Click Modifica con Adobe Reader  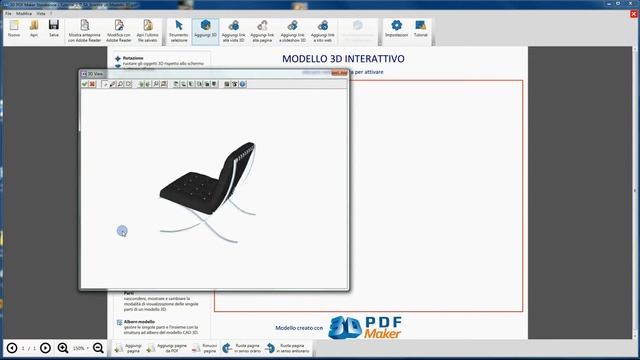pos(119,31)
